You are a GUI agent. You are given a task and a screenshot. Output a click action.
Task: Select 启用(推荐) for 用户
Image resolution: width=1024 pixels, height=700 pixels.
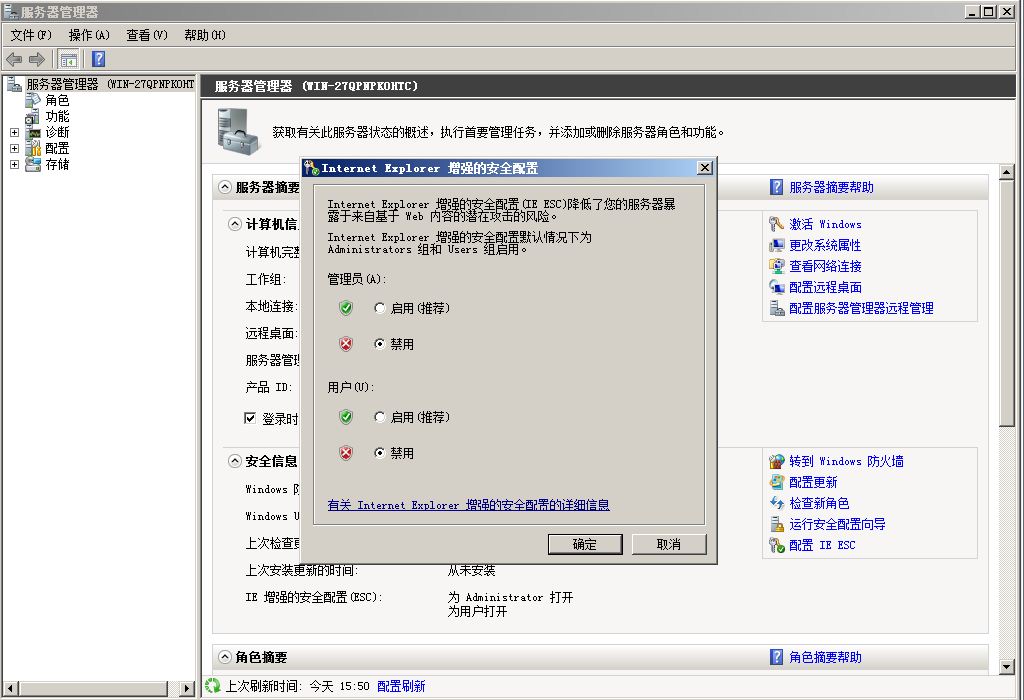tap(379, 417)
